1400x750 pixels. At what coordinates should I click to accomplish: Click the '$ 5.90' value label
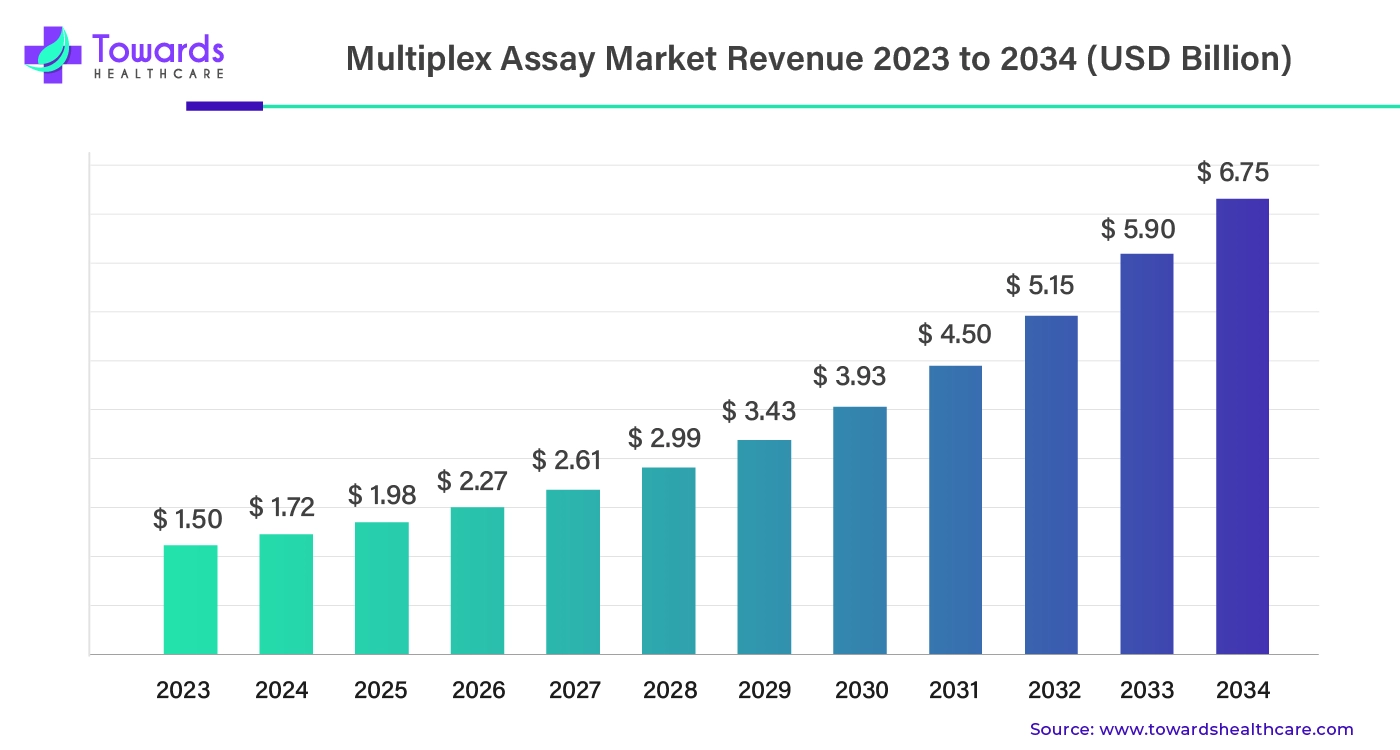[1138, 229]
